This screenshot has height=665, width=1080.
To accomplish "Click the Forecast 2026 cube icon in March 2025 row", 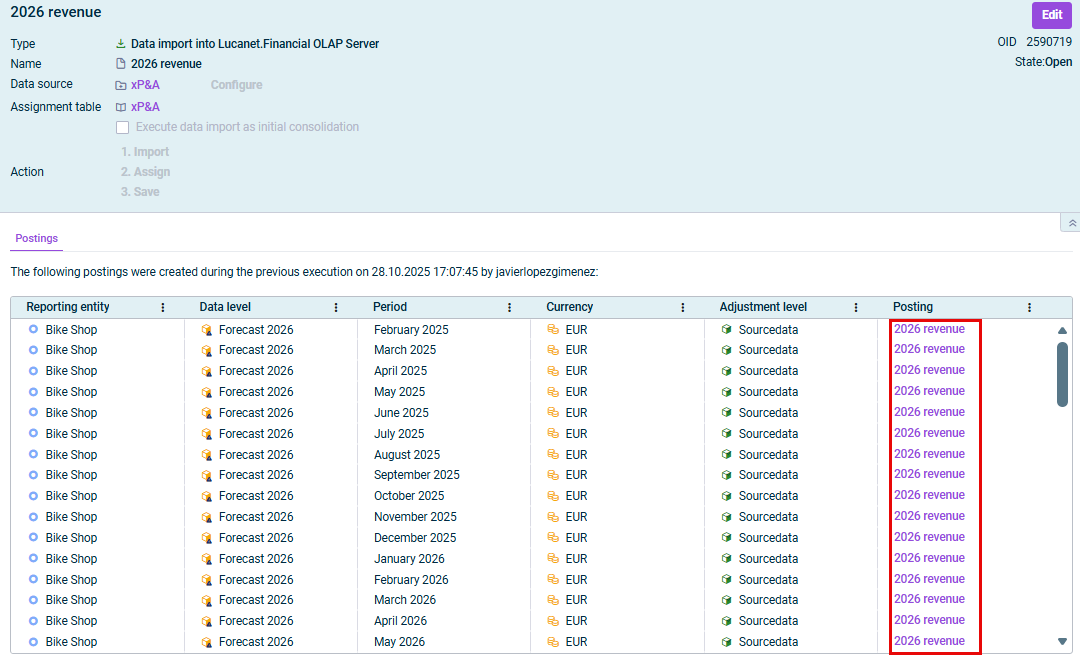I will 206,350.
